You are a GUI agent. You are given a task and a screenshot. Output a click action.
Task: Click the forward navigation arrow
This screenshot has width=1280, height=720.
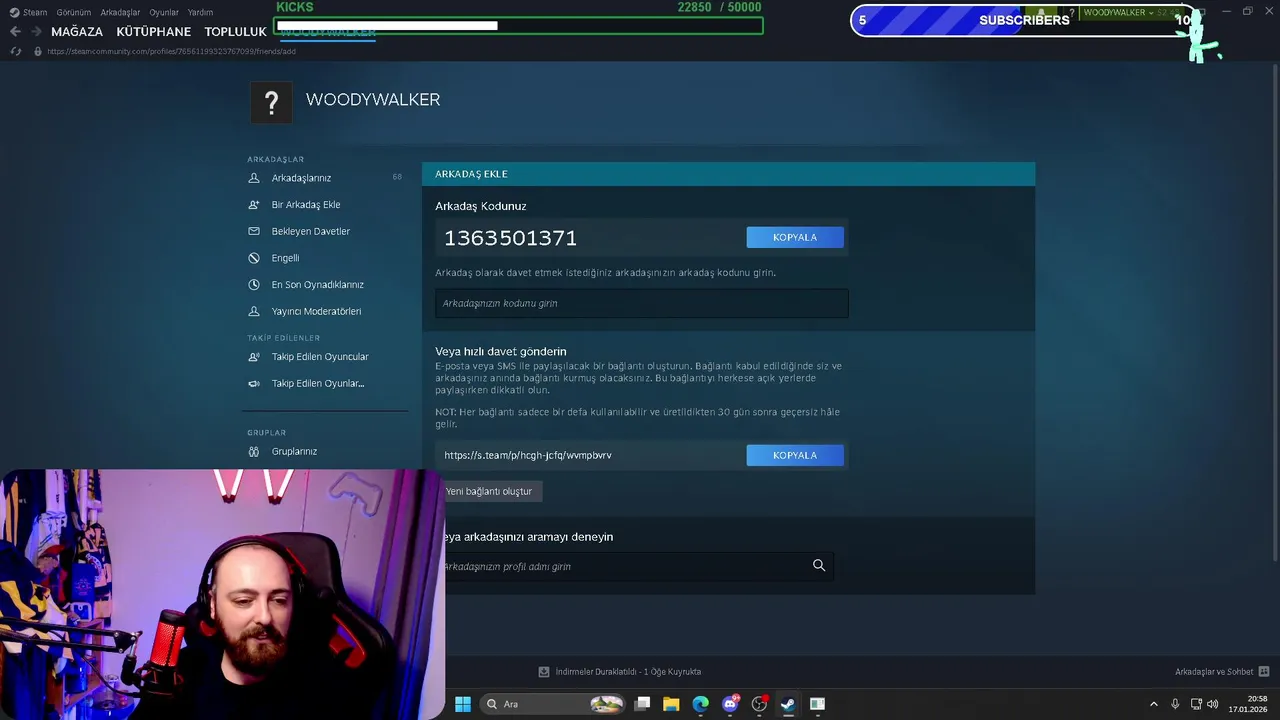click(x=36, y=31)
